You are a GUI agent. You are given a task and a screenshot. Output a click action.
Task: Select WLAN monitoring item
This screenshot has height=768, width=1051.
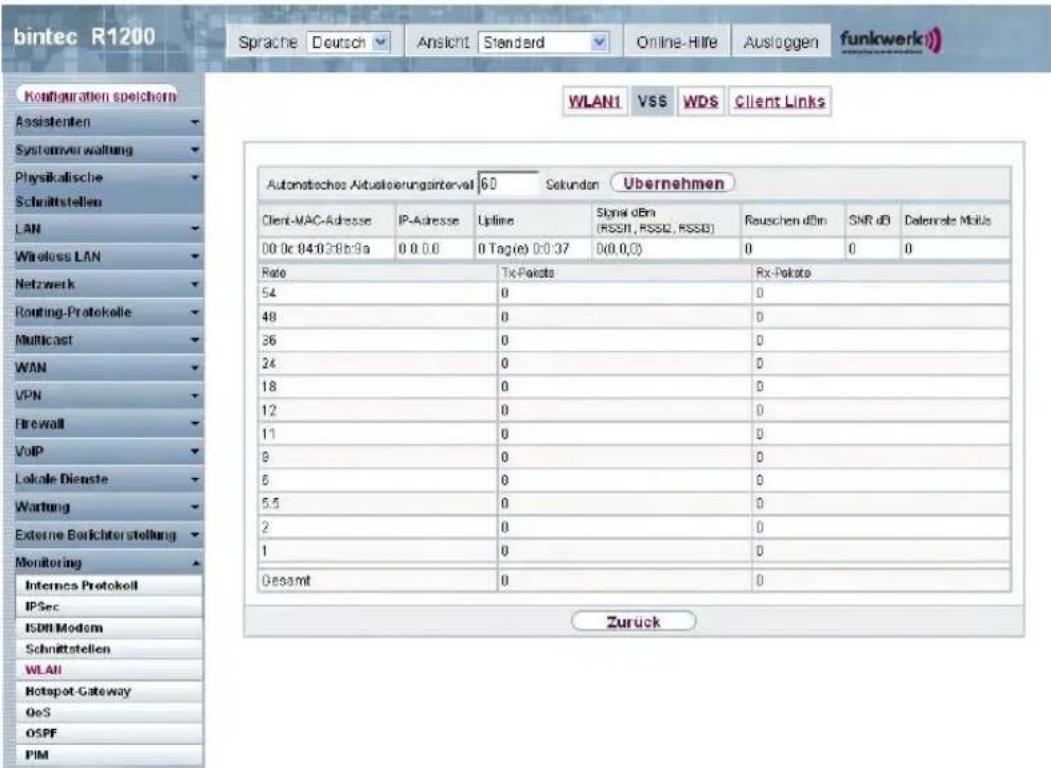(x=109, y=670)
